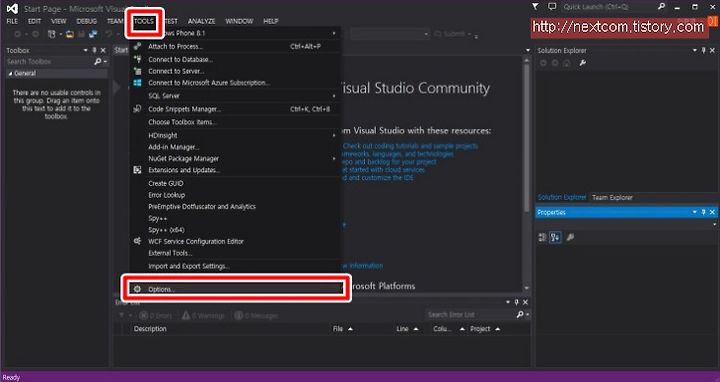This screenshot has width=720, height=382.
Task: Close the Toolbox panel
Action: (x=103, y=51)
